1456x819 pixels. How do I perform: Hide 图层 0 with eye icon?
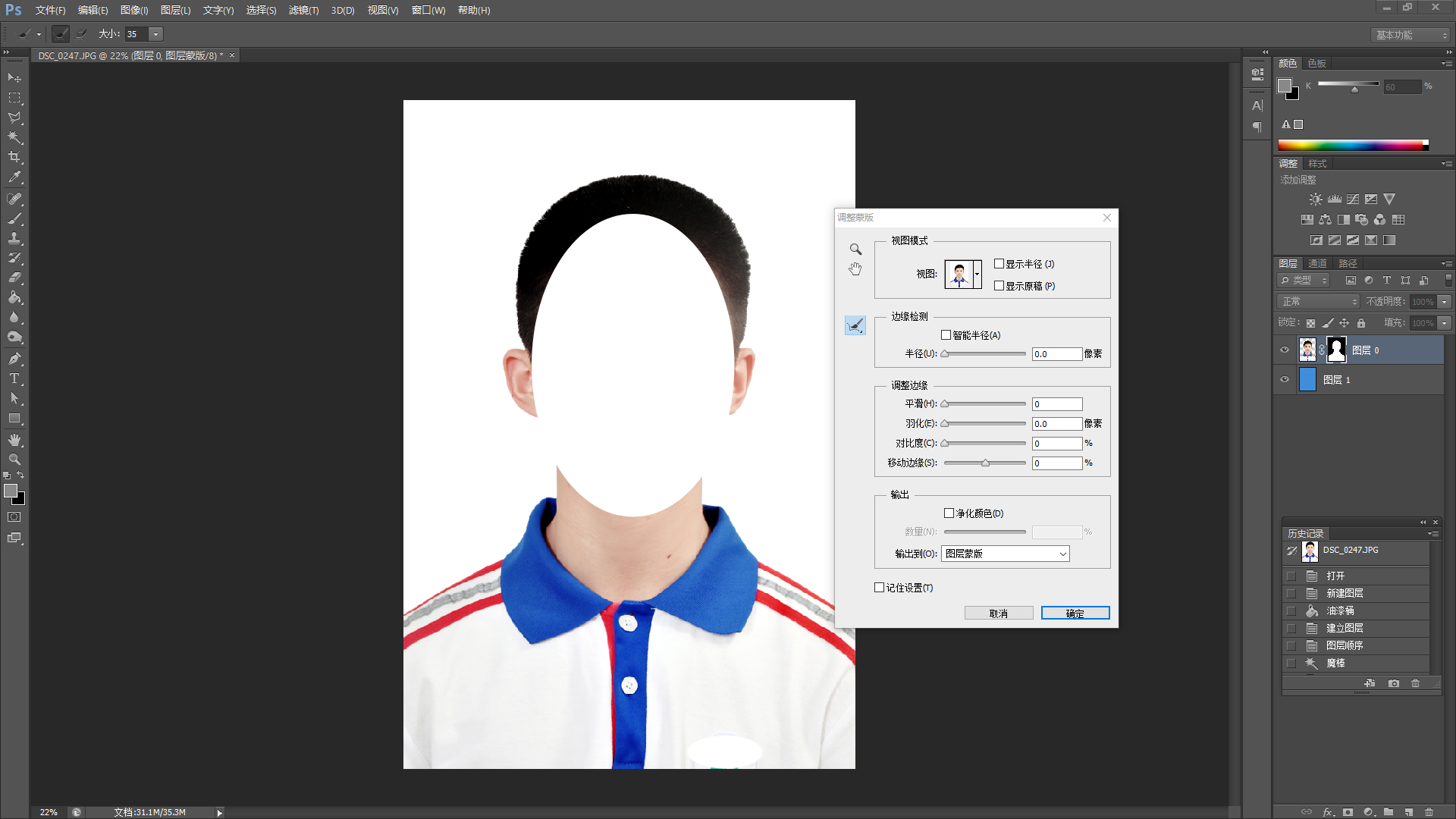pos(1285,350)
